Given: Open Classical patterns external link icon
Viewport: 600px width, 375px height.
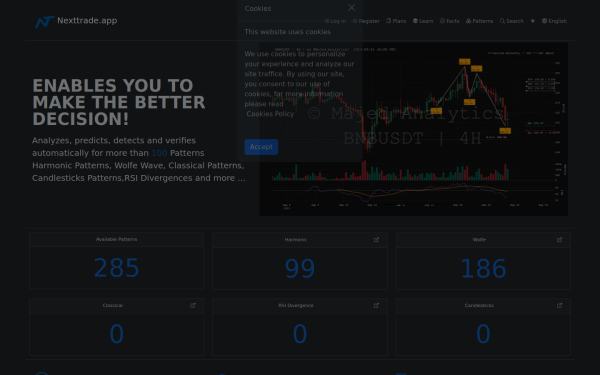Looking at the screenshot, I should (193, 305).
